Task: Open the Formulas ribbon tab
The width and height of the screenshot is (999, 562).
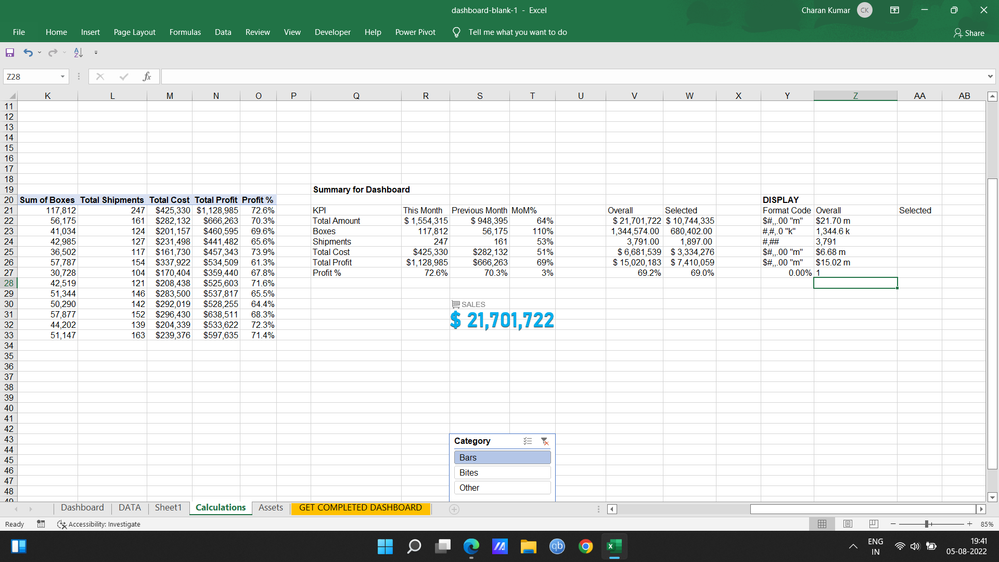Action: coord(185,32)
